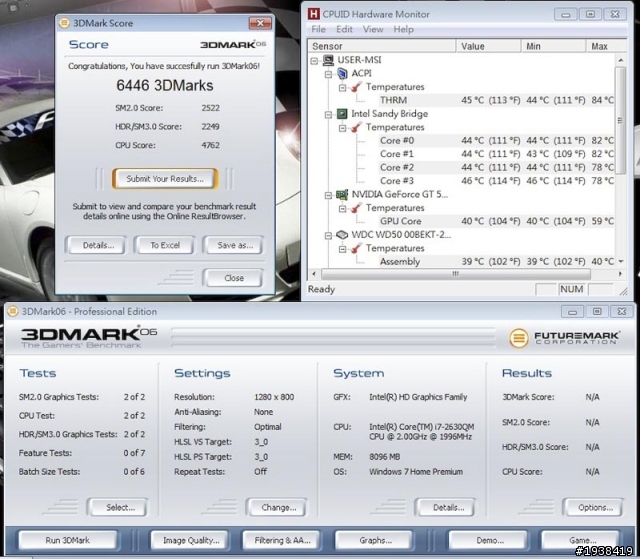Screen dimensions: 640x559
Task: Click Options button under Results
Action: pyautogui.click(x=595, y=508)
